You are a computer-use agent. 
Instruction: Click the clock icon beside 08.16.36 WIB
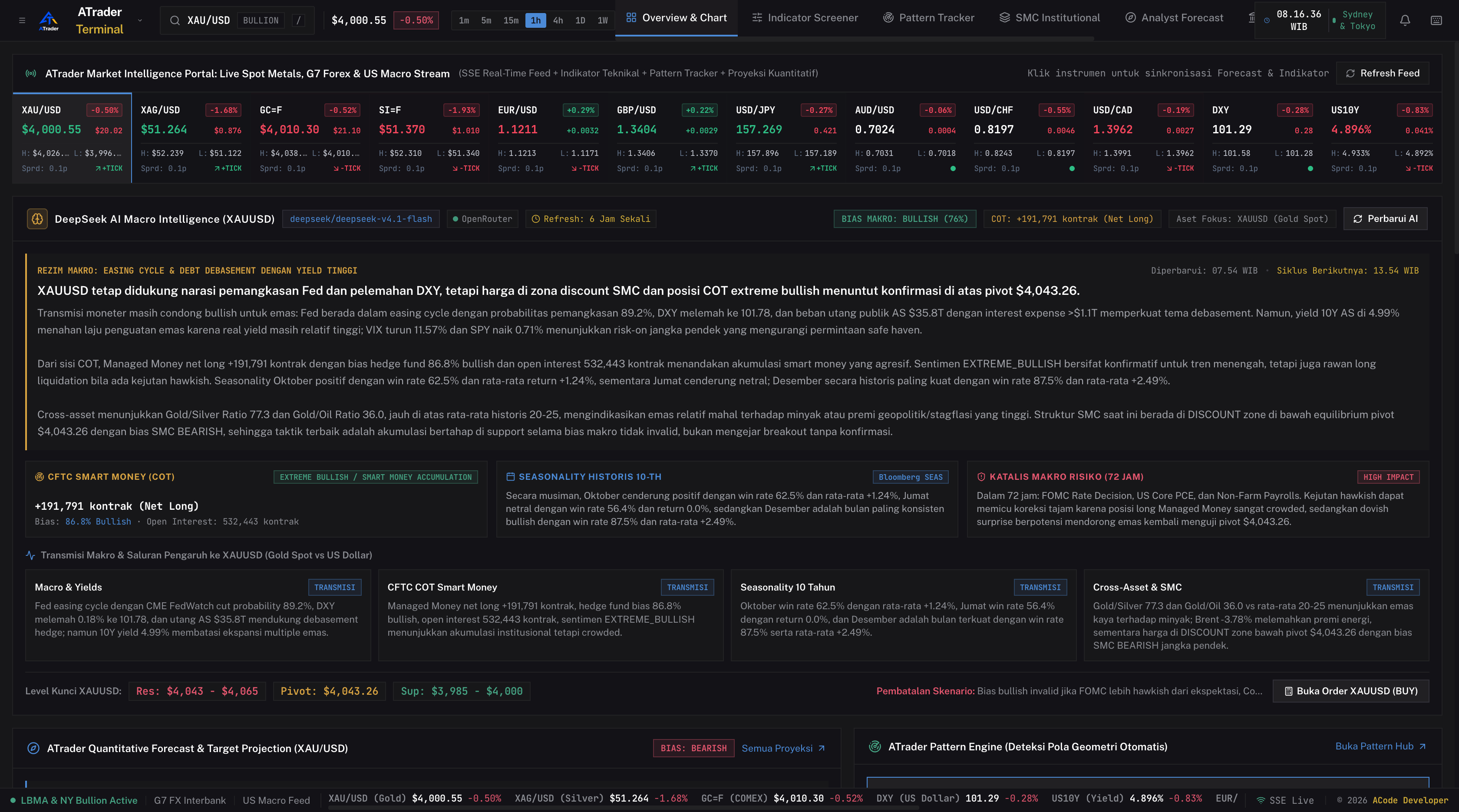(1267, 20)
